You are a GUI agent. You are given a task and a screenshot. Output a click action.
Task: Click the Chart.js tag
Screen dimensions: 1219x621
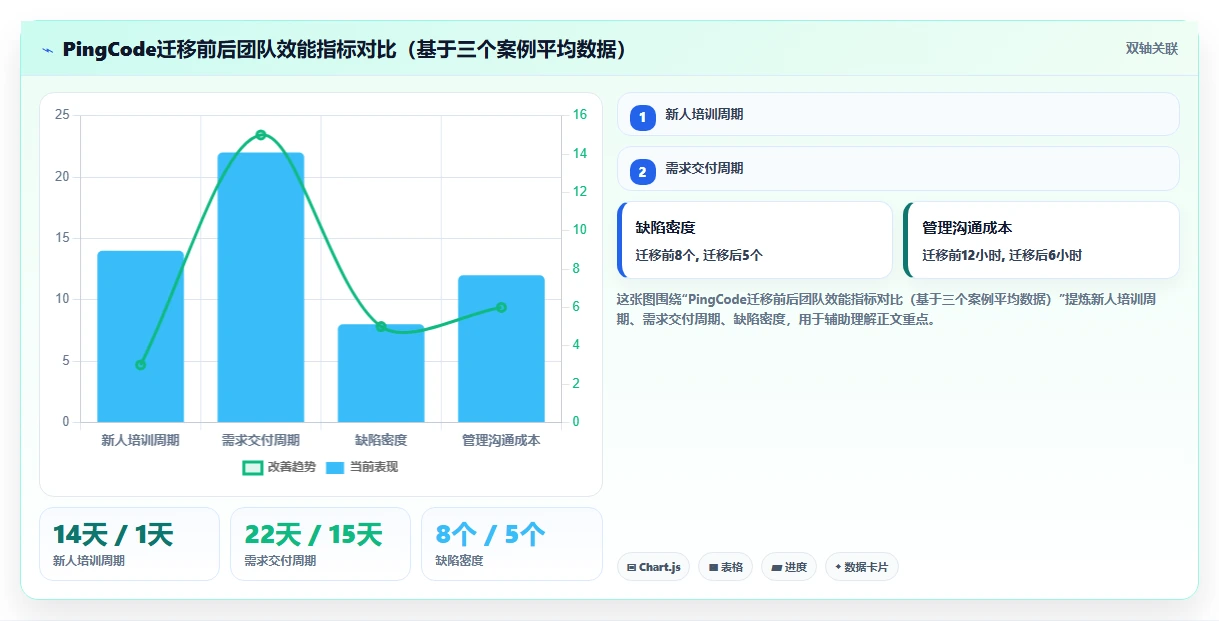(653, 567)
